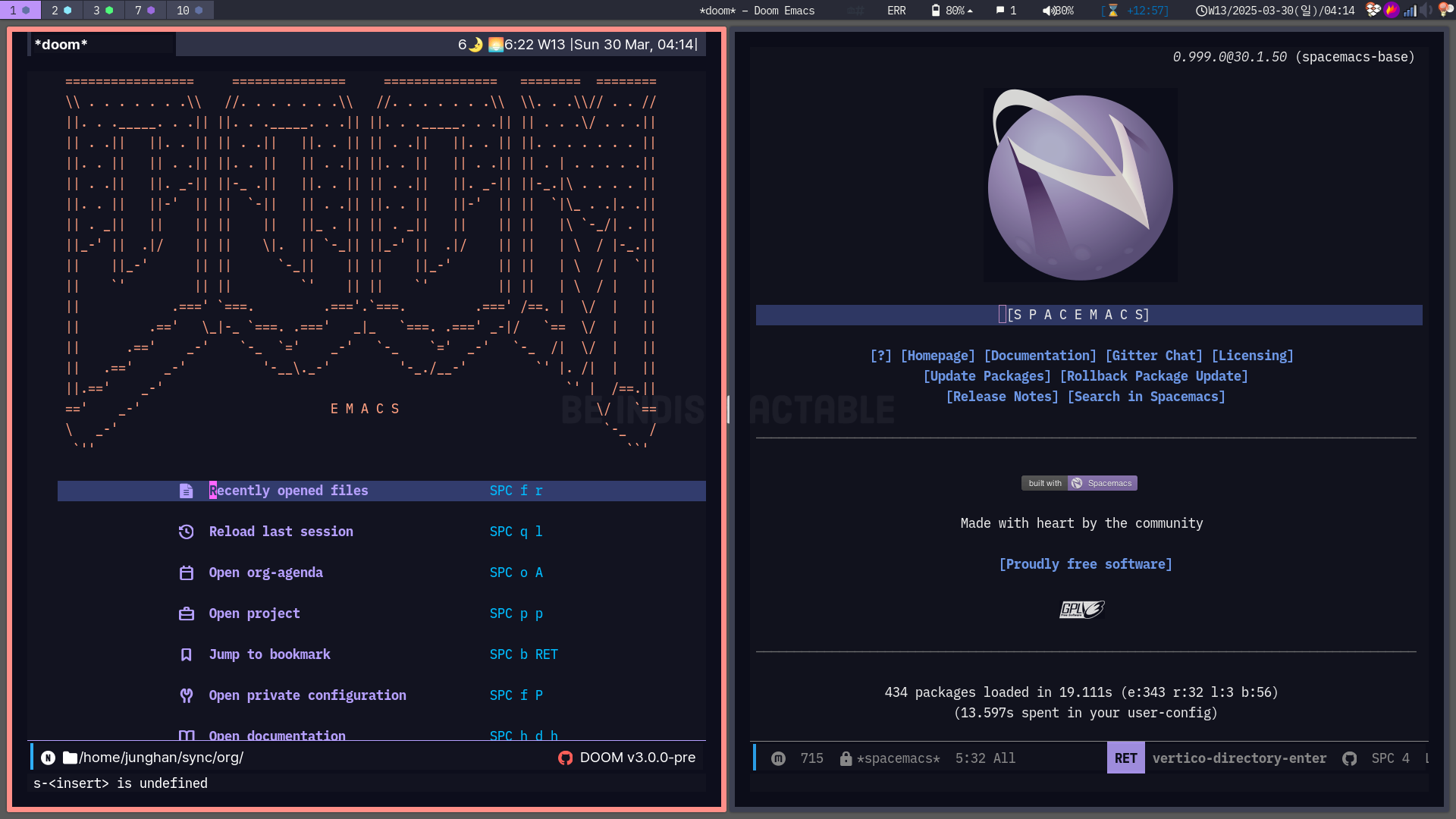The height and width of the screenshot is (819, 1456).
Task: Click Reload last session
Action: 281,532
